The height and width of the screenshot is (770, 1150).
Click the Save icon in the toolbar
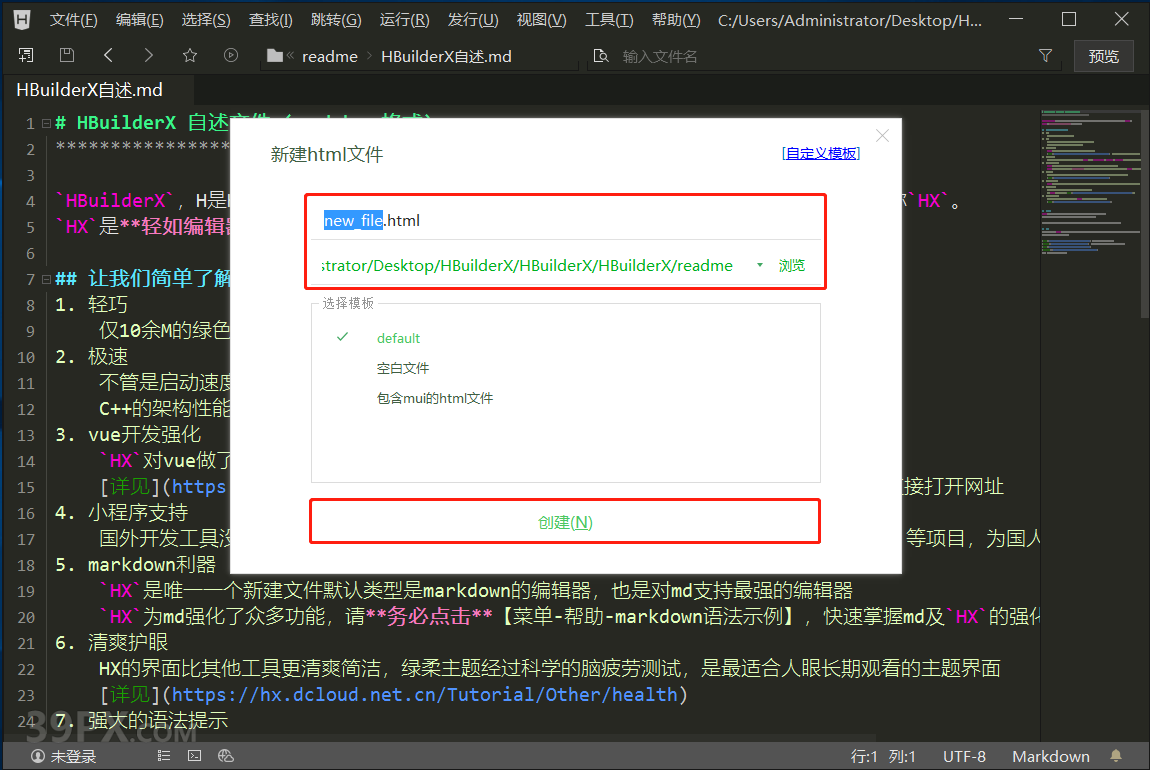click(x=65, y=55)
